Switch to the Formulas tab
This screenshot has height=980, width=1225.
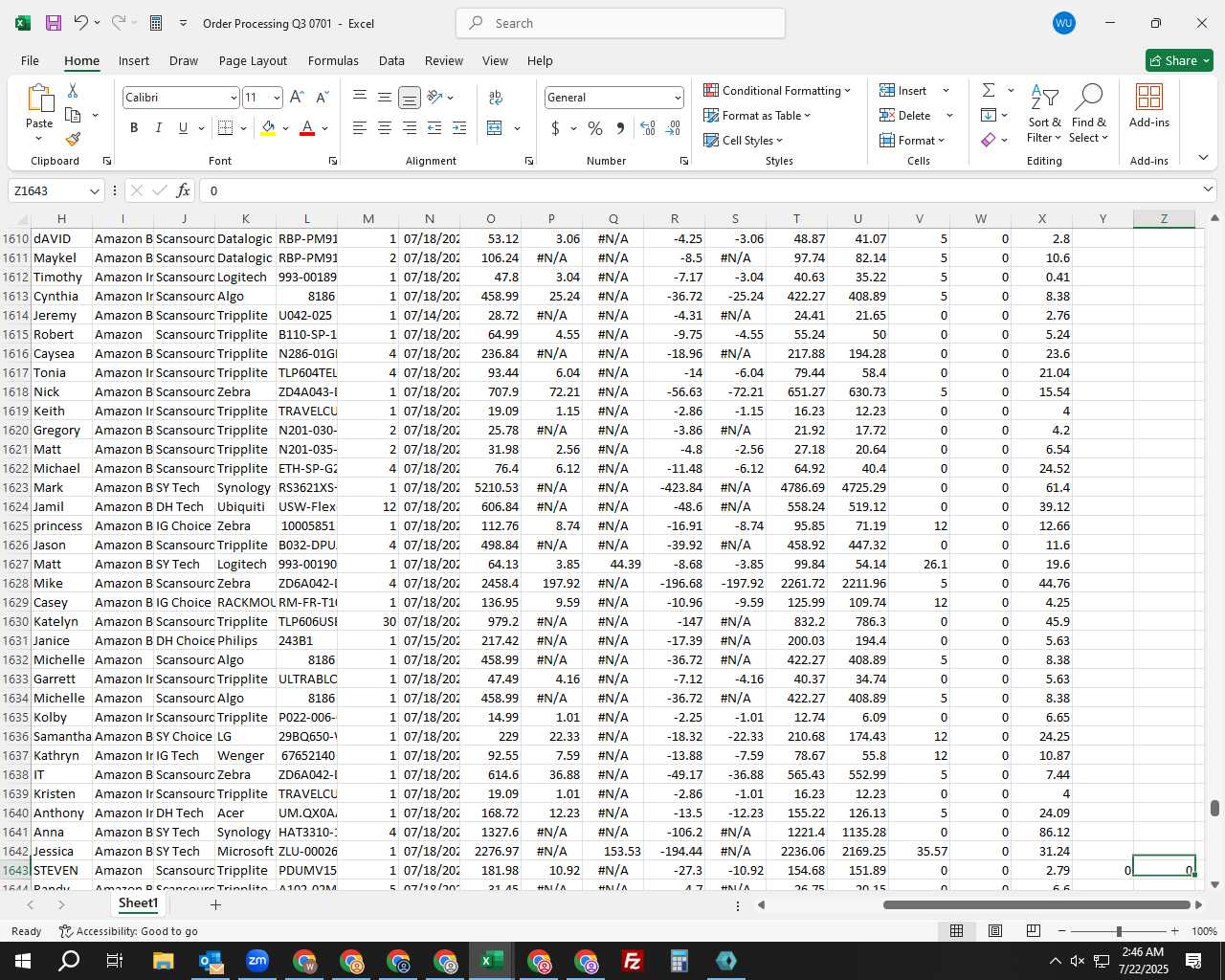pyautogui.click(x=333, y=60)
